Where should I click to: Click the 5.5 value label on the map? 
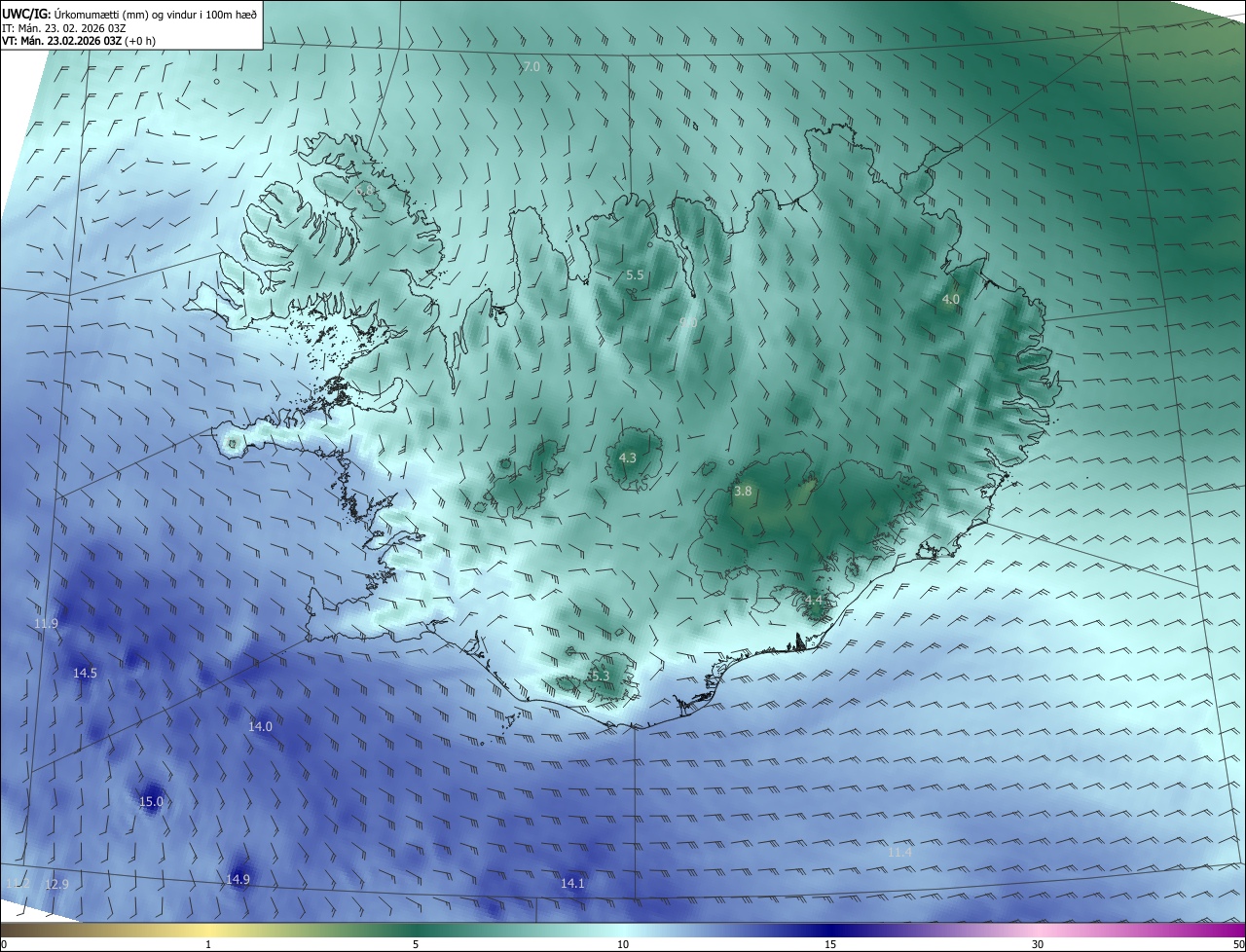click(635, 275)
